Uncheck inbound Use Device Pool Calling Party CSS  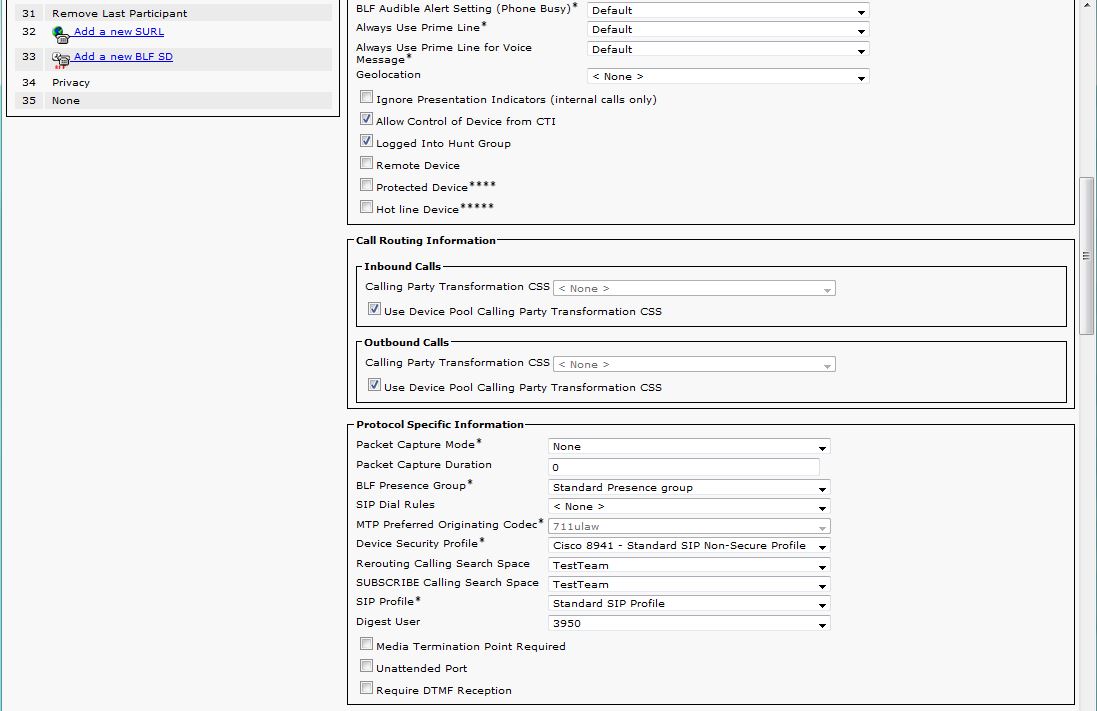point(374,310)
